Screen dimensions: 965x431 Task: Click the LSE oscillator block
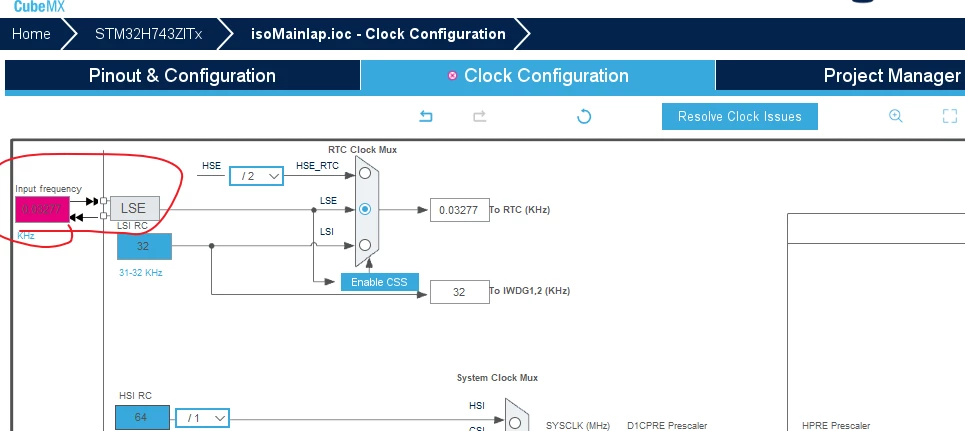[134, 209]
